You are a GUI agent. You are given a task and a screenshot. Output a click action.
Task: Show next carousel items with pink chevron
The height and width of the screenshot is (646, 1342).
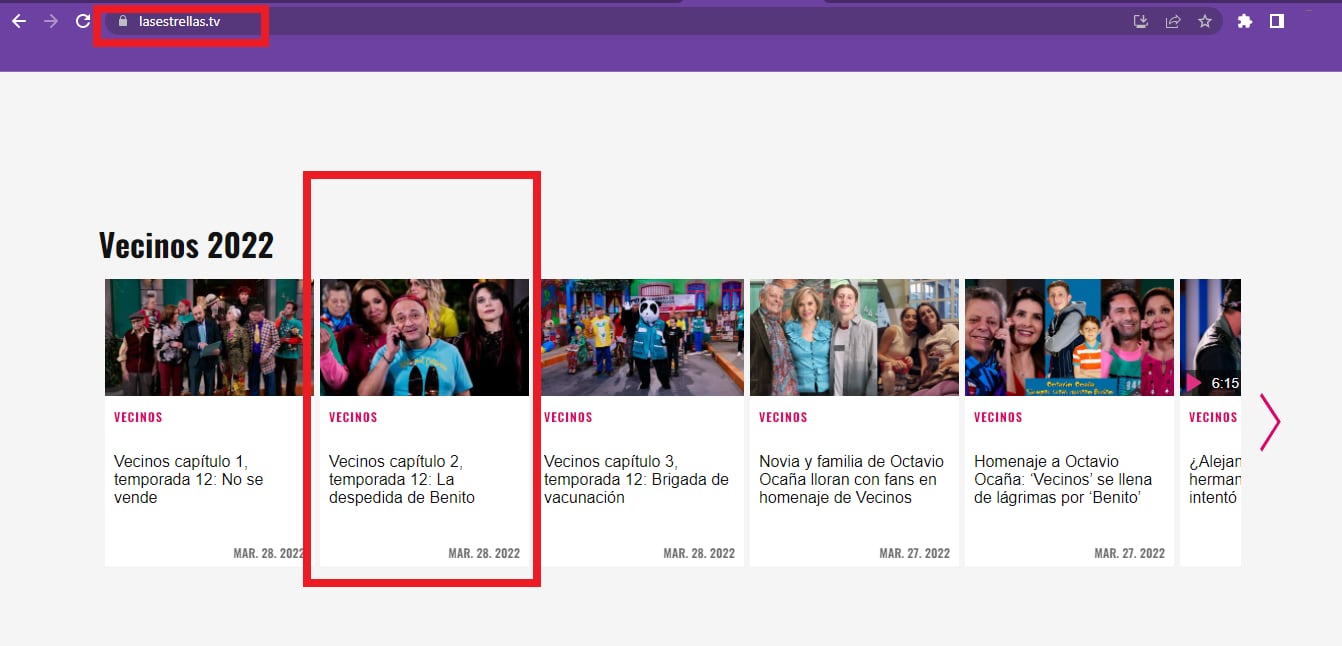click(1269, 422)
